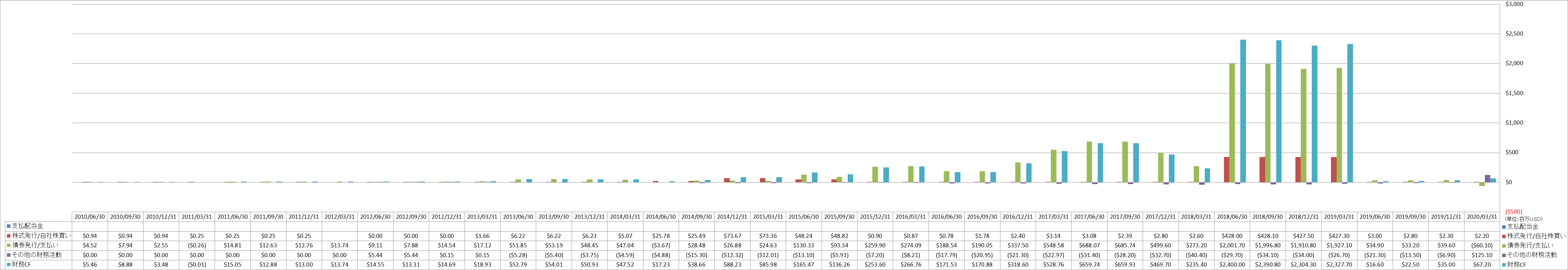Click the ($60.10) cell
The image size is (1568, 270).
point(1483,245)
